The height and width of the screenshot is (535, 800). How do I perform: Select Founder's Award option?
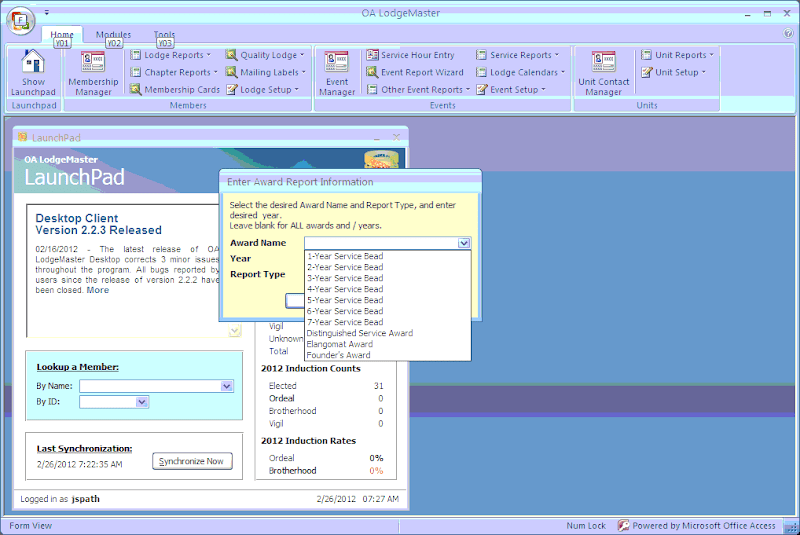(388, 355)
